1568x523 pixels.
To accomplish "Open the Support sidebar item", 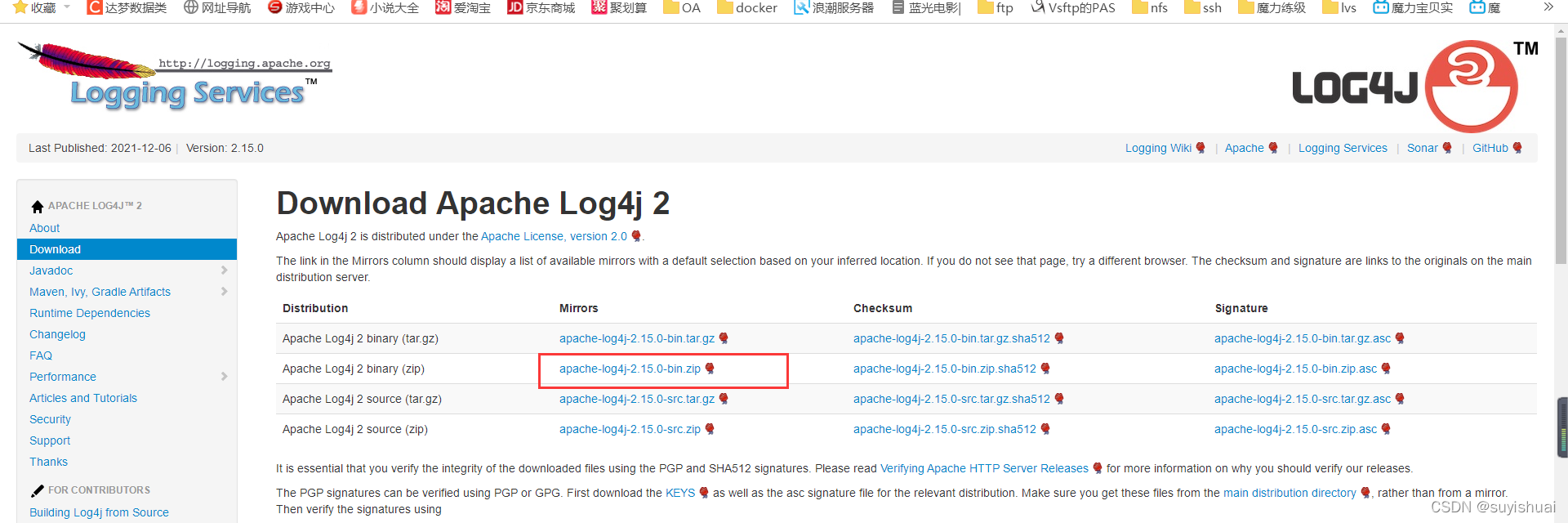I will tap(50, 440).
